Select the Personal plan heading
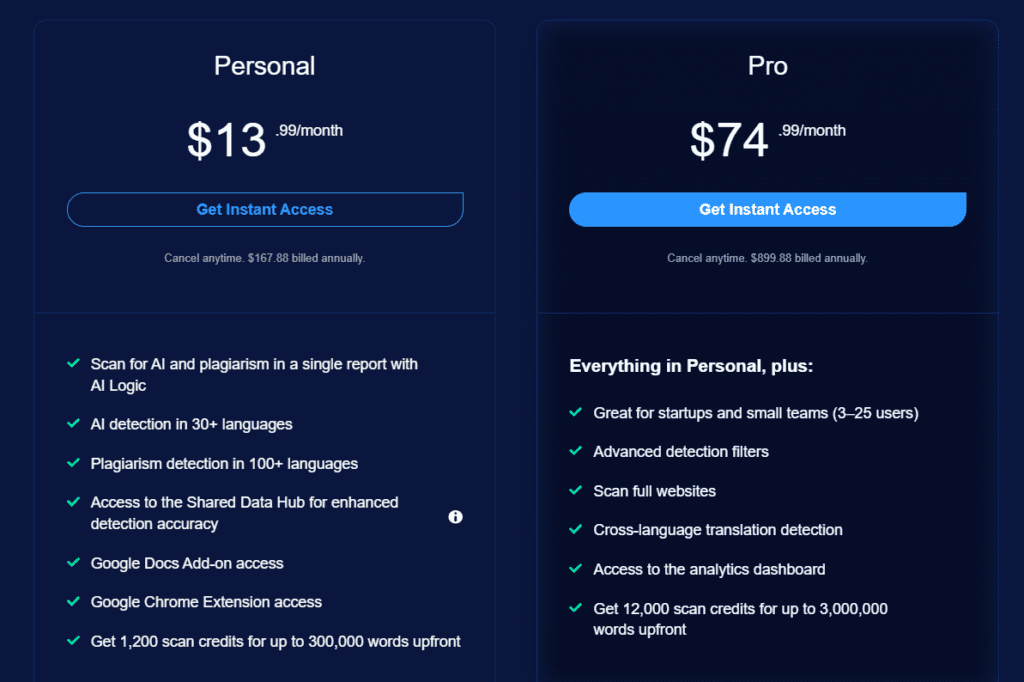 pyautogui.click(x=264, y=66)
